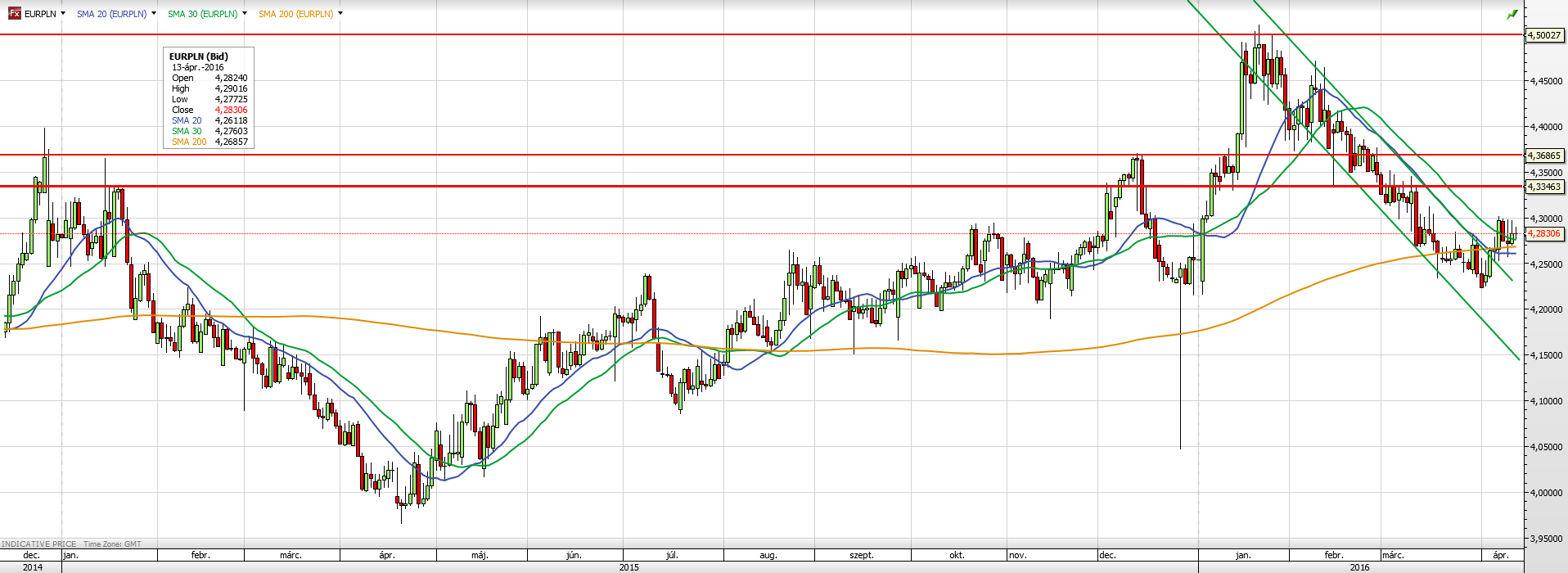Click the green chart arrow icon at top right
The width and height of the screenshot is (1568, 573).
[x=1512, y=14]
